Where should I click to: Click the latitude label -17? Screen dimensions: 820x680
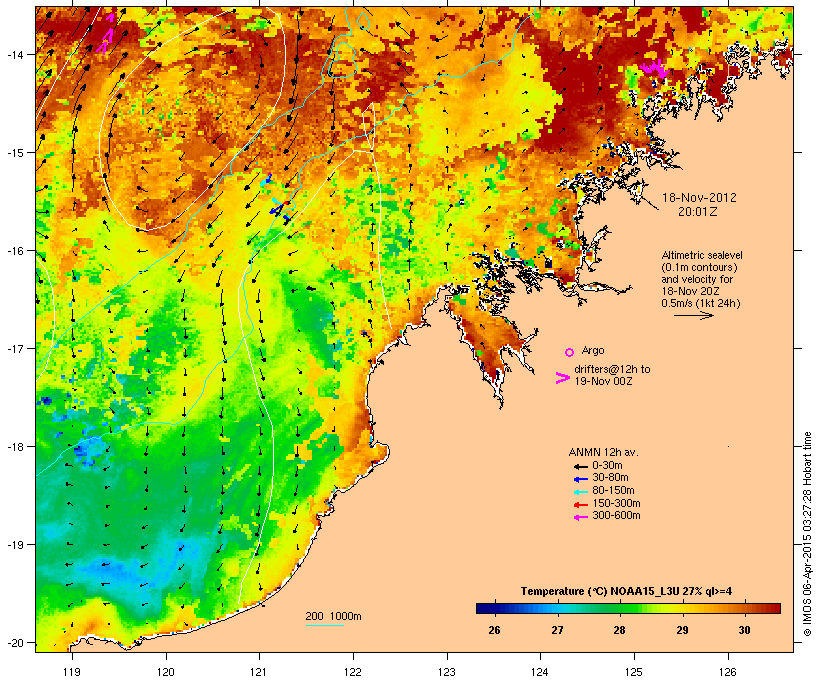15,349
